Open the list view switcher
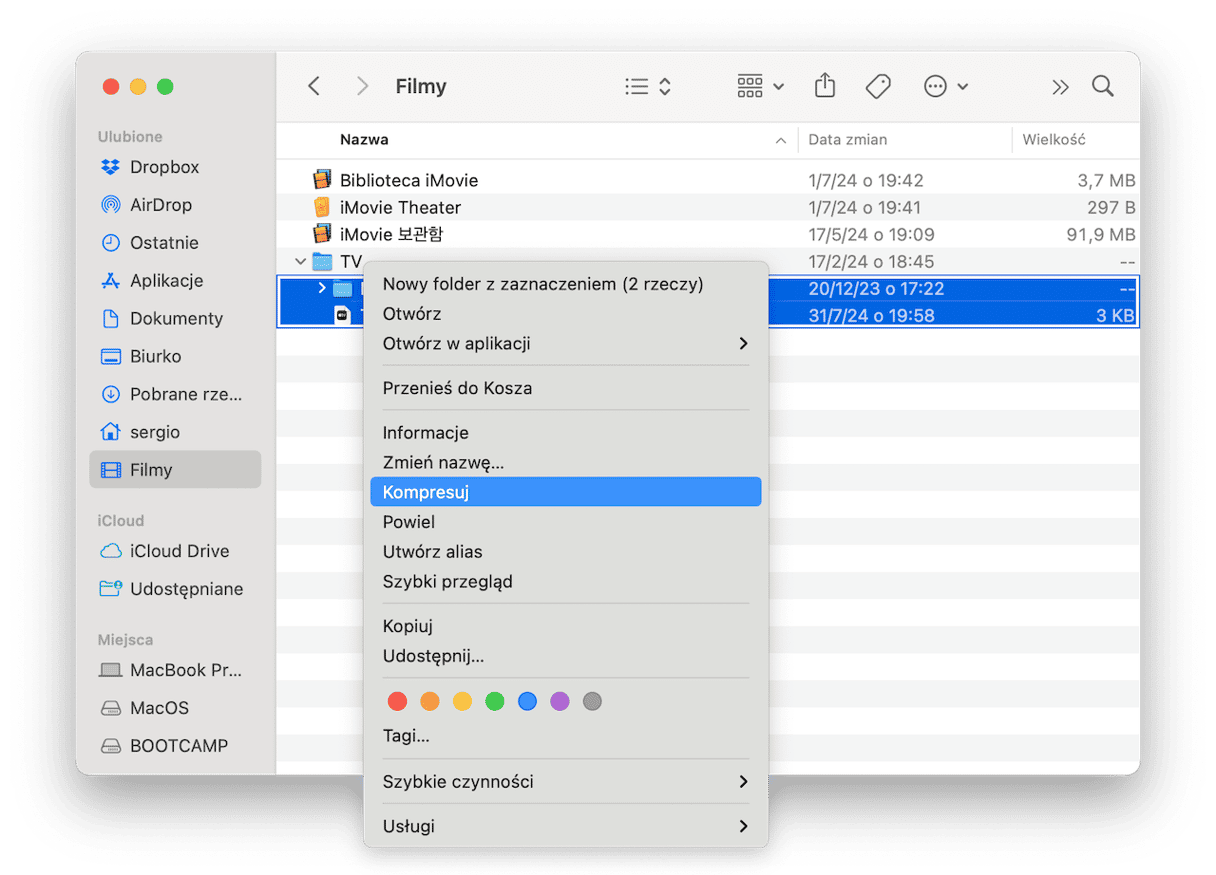The height and width of the screenshot is (875, 1216). (648, 87)
